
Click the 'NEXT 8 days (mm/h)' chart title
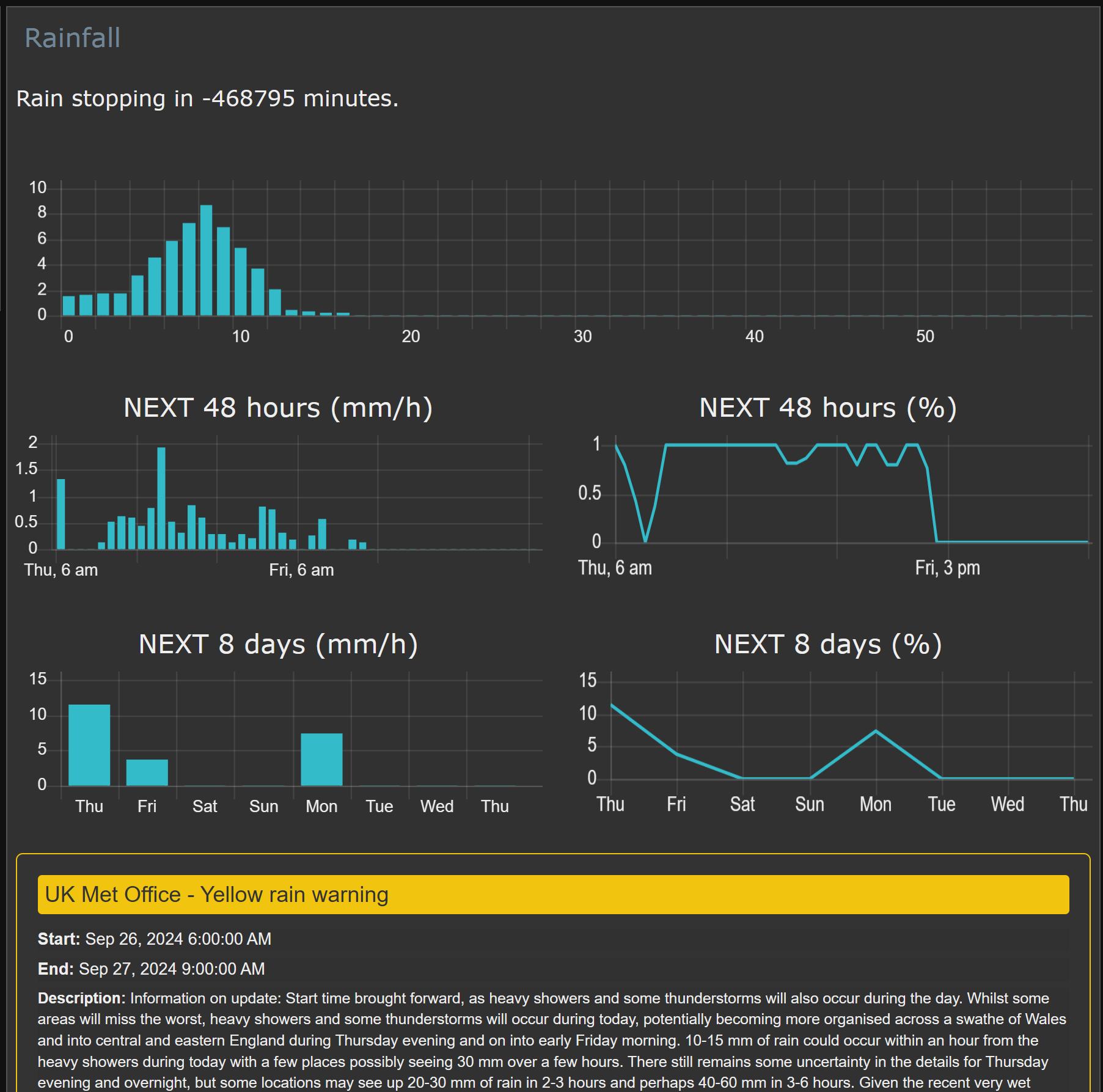278,644
